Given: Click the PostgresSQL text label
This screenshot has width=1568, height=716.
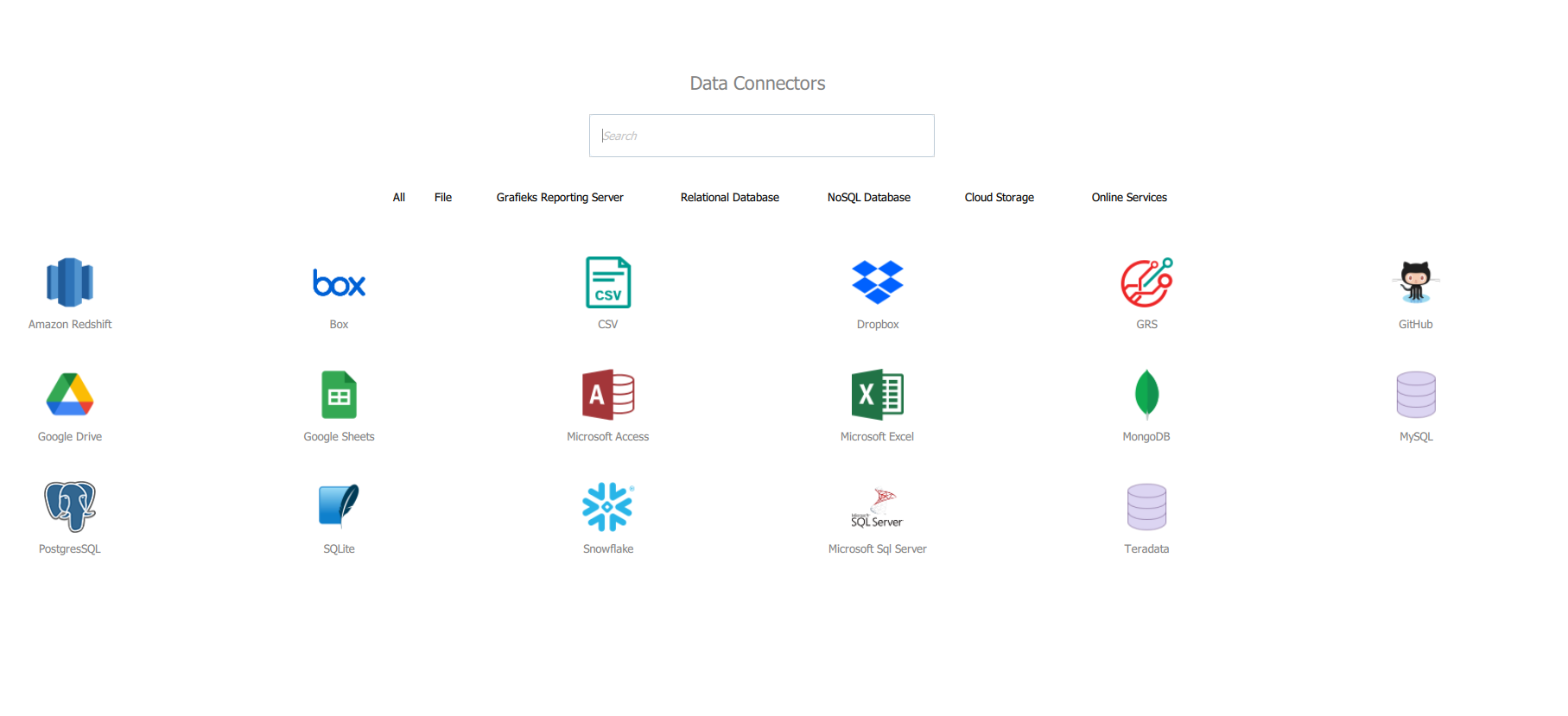Looking at the screenshot, I should (70, 549).
